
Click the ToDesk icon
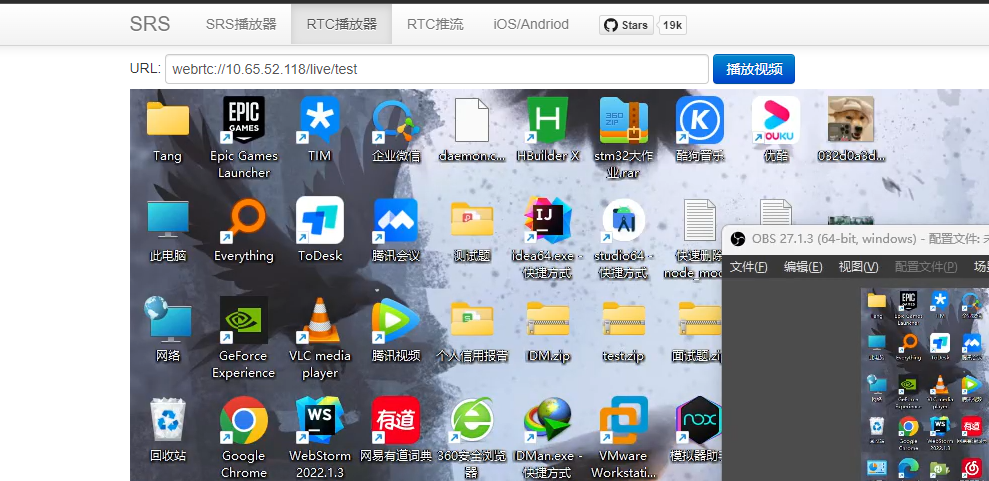click(x=320, y=220)
